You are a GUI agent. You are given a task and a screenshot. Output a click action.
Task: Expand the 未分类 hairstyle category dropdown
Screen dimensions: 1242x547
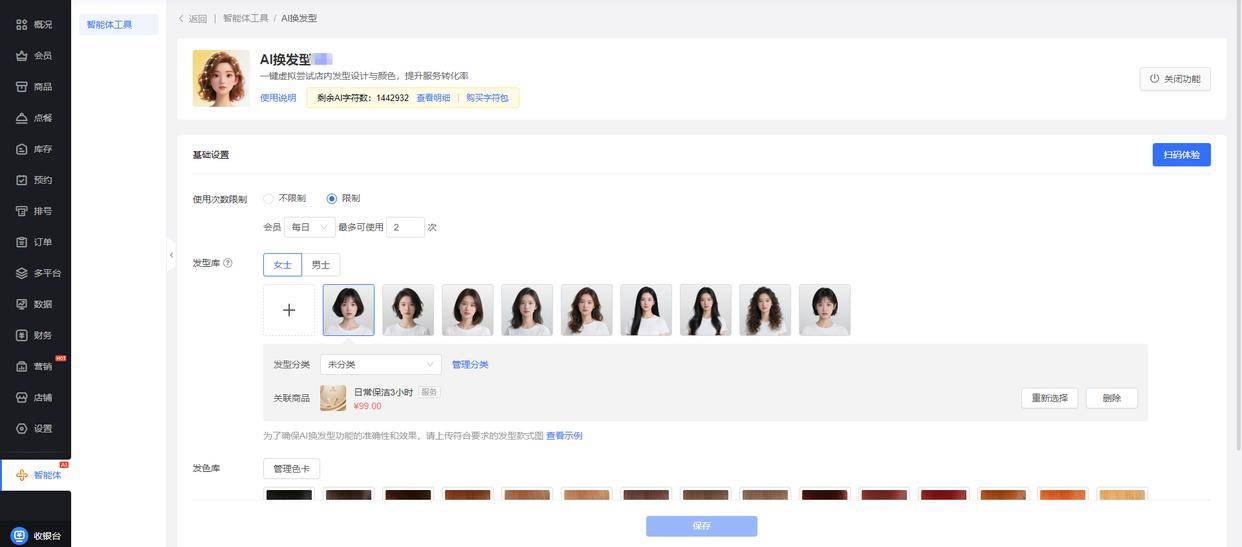click(x=382, y=365)
